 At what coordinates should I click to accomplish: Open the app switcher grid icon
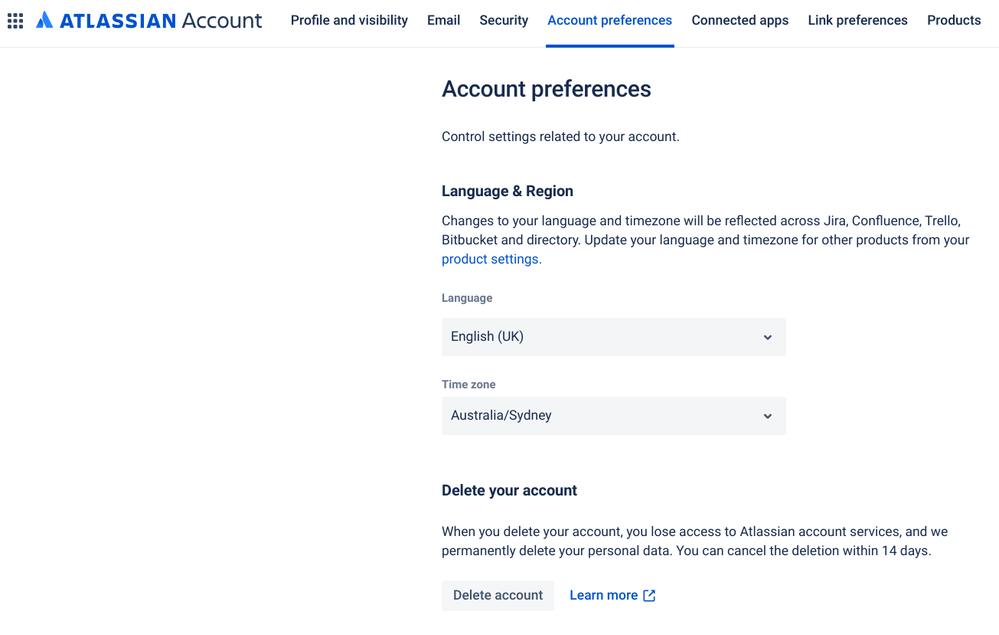pyautogui.click(x=15, y=20)
